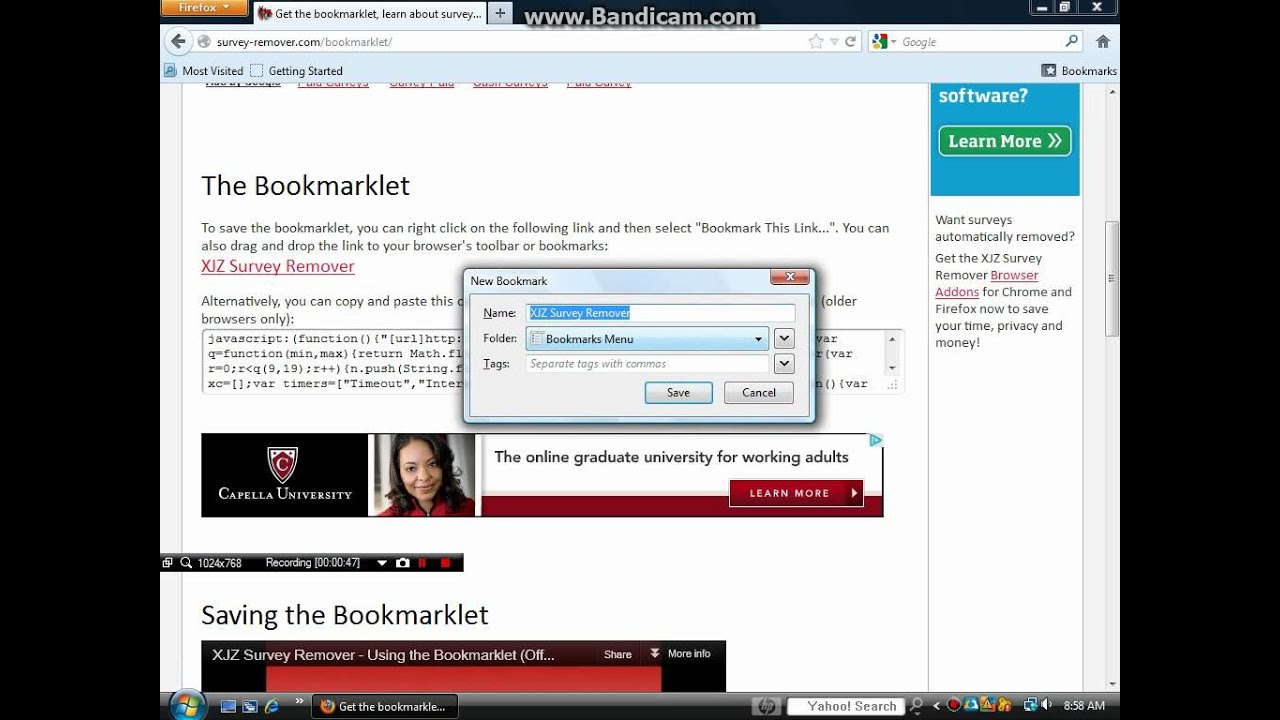1280x720 pixels.
Task: Click the Bandicam magnifier target icon
Action: pos(186,563)
